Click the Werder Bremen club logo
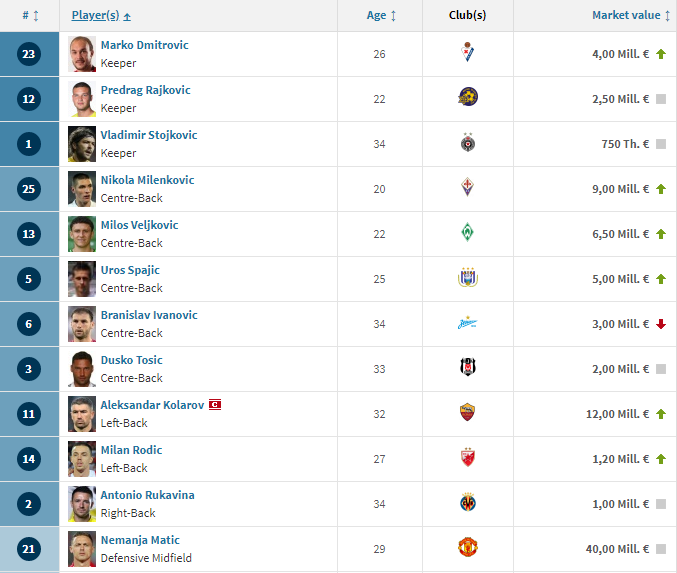This screenshot has width=677, height=573. pos(467,232)
